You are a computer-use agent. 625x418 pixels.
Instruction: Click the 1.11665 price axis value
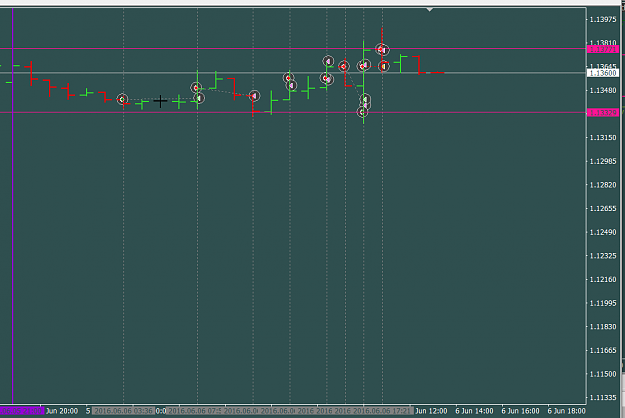[603, 351]
